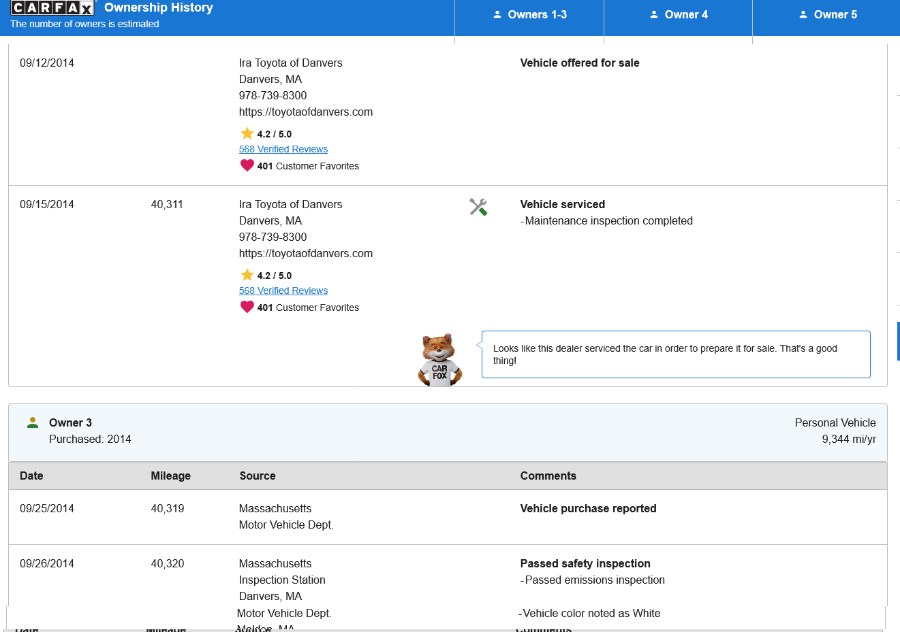Click date 09/25/2014 in Owner 3 table

point(46,509)
